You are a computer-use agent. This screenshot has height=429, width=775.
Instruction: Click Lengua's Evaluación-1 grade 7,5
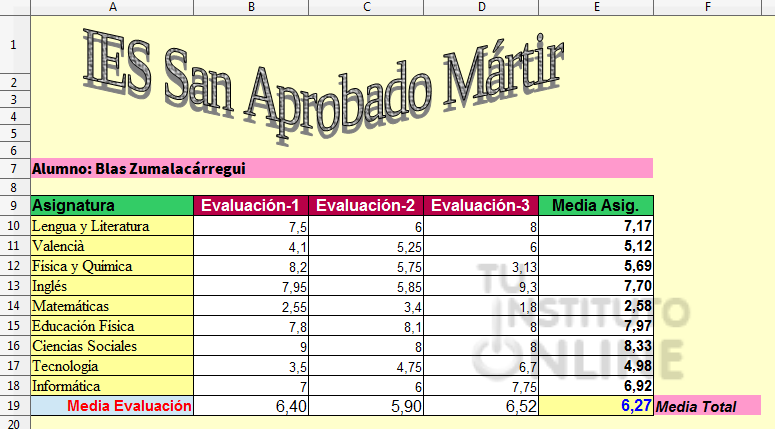pyautogui.click(x=251, y=225)
